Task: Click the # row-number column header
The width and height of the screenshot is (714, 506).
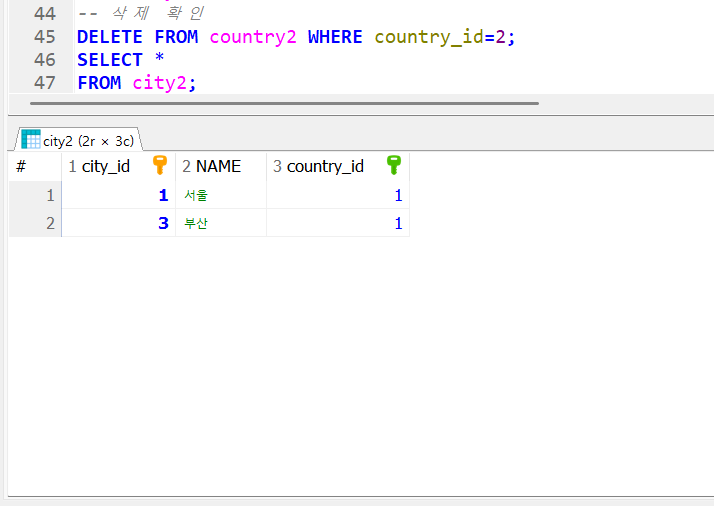Action: (35, 166)
